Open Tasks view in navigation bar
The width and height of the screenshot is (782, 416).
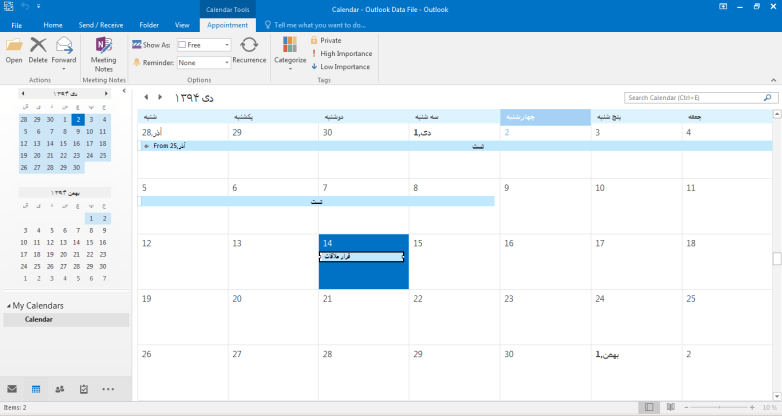pyautogui.click(x=84, y=388)
